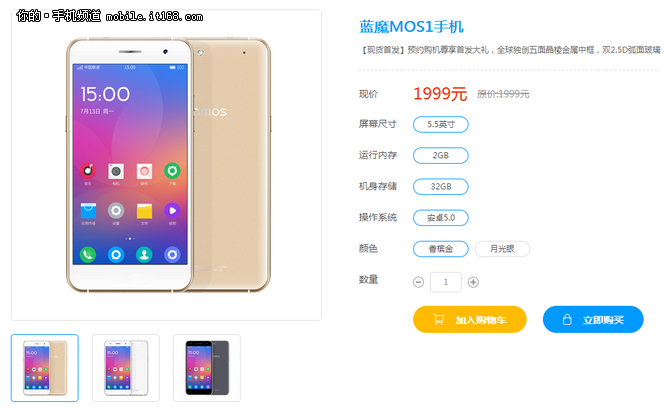Select the 安卓5.0 operating system option
670x410 pixels.
coord(441,218)
